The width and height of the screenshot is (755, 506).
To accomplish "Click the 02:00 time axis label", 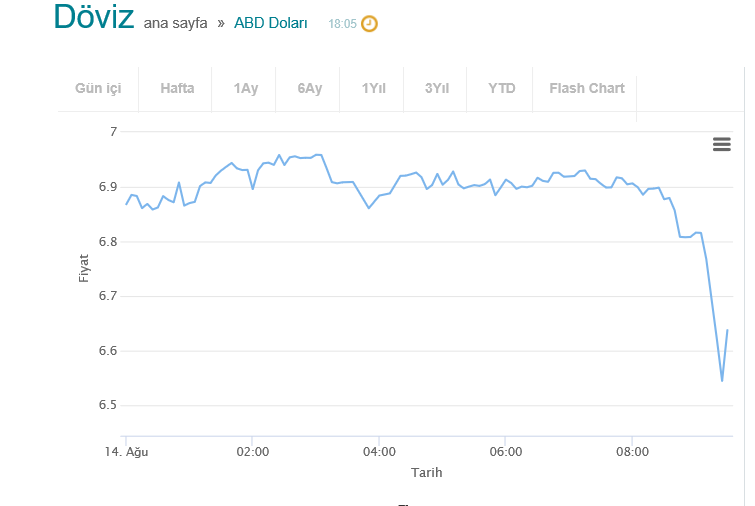I will pos(252,452).
